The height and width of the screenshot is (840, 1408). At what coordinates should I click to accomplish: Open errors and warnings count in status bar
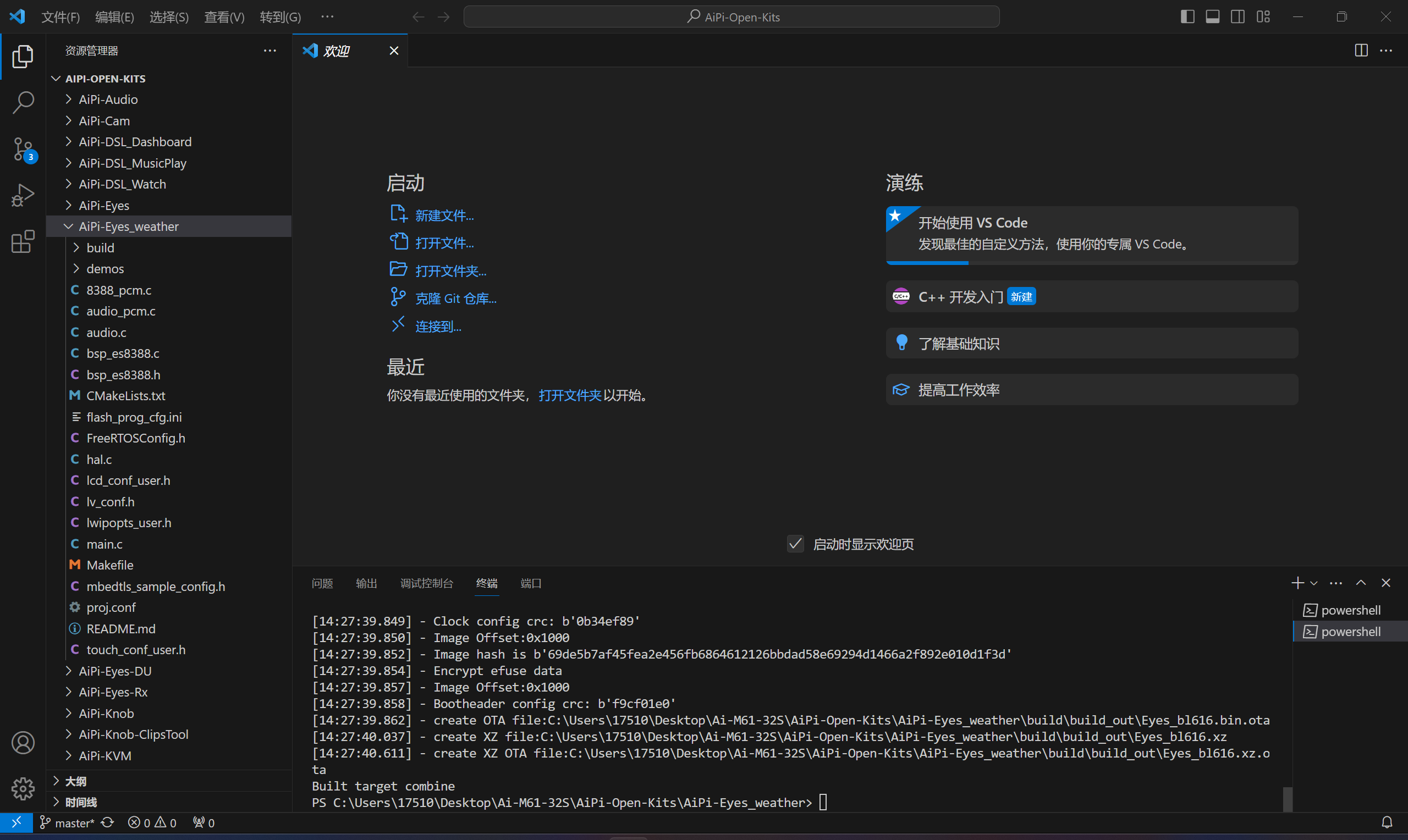click(152, 822)
